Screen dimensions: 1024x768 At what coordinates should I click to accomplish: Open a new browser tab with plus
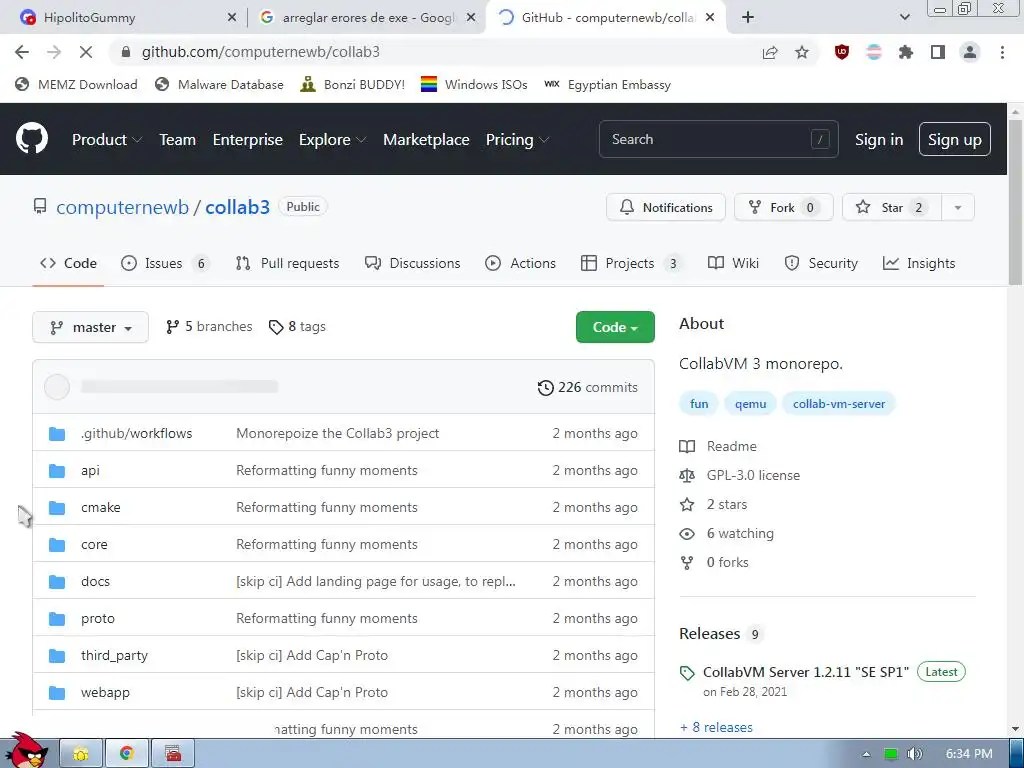point(748,18)
